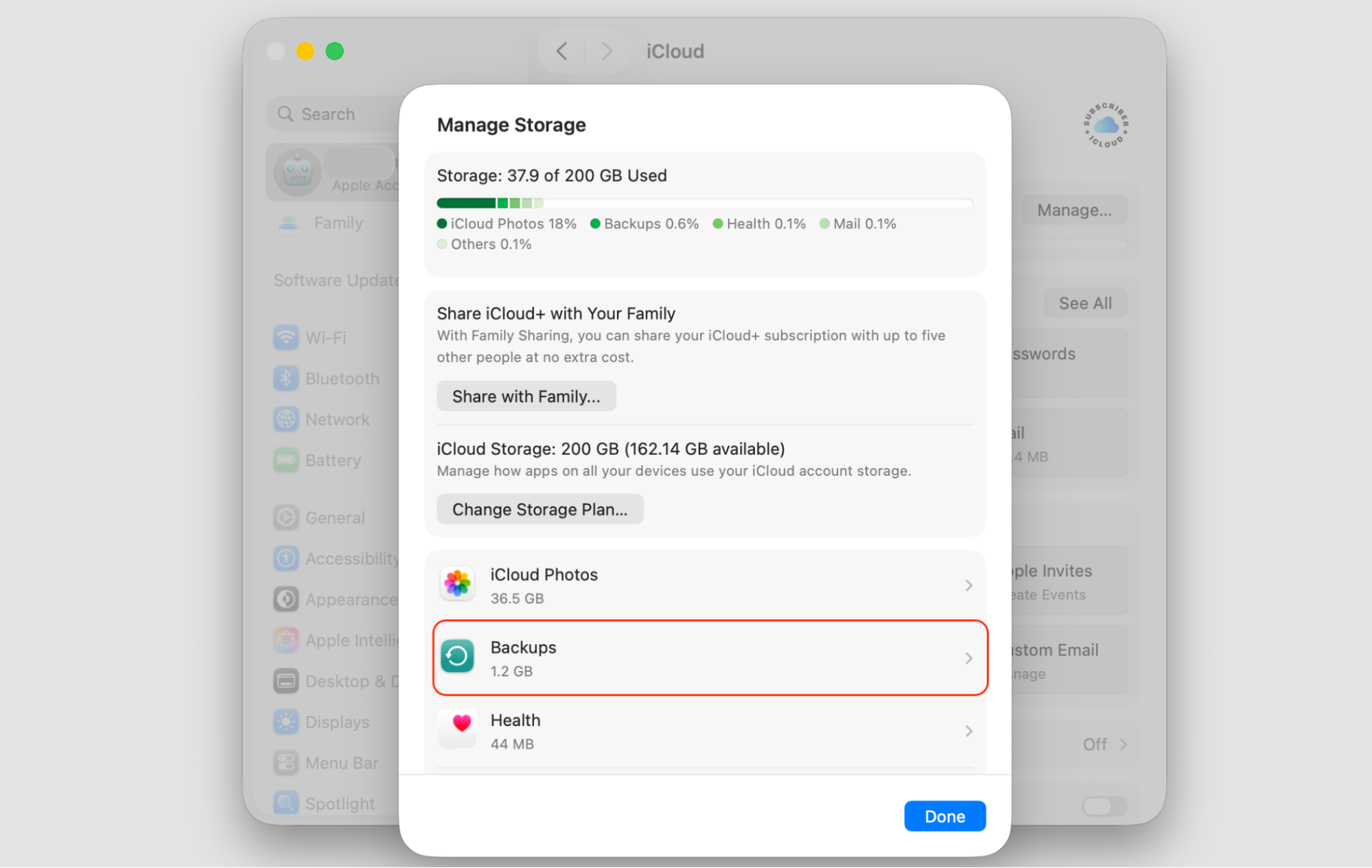
Task: Click the Apple Intelligence icon in sidebar
Action: tap(286, 640)
